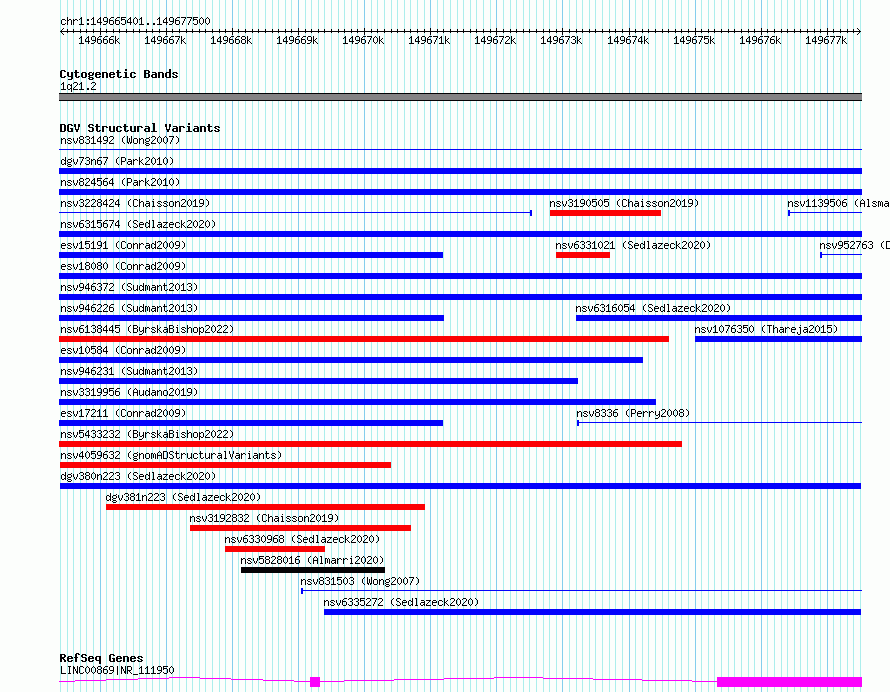The width and height of the screenshot is (890, 692).
Task: Click the Cytogenetic Bands track title
Action: point(119,74)
